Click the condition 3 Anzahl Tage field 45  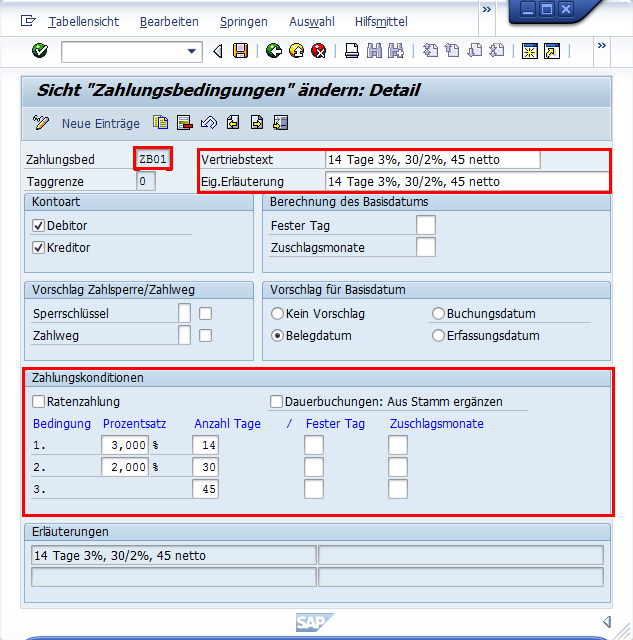[x=205, y=489]
